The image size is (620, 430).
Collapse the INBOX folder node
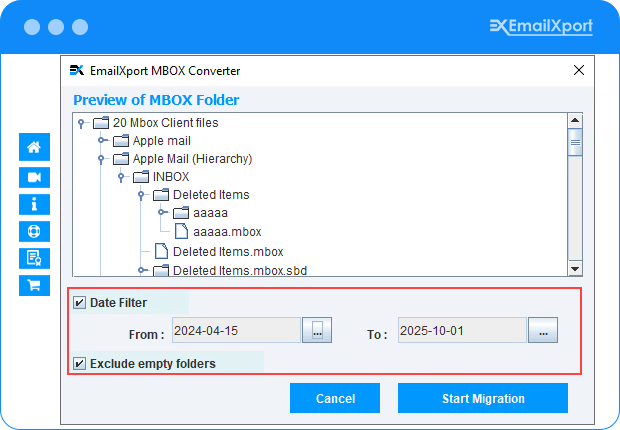coord(121,177)
